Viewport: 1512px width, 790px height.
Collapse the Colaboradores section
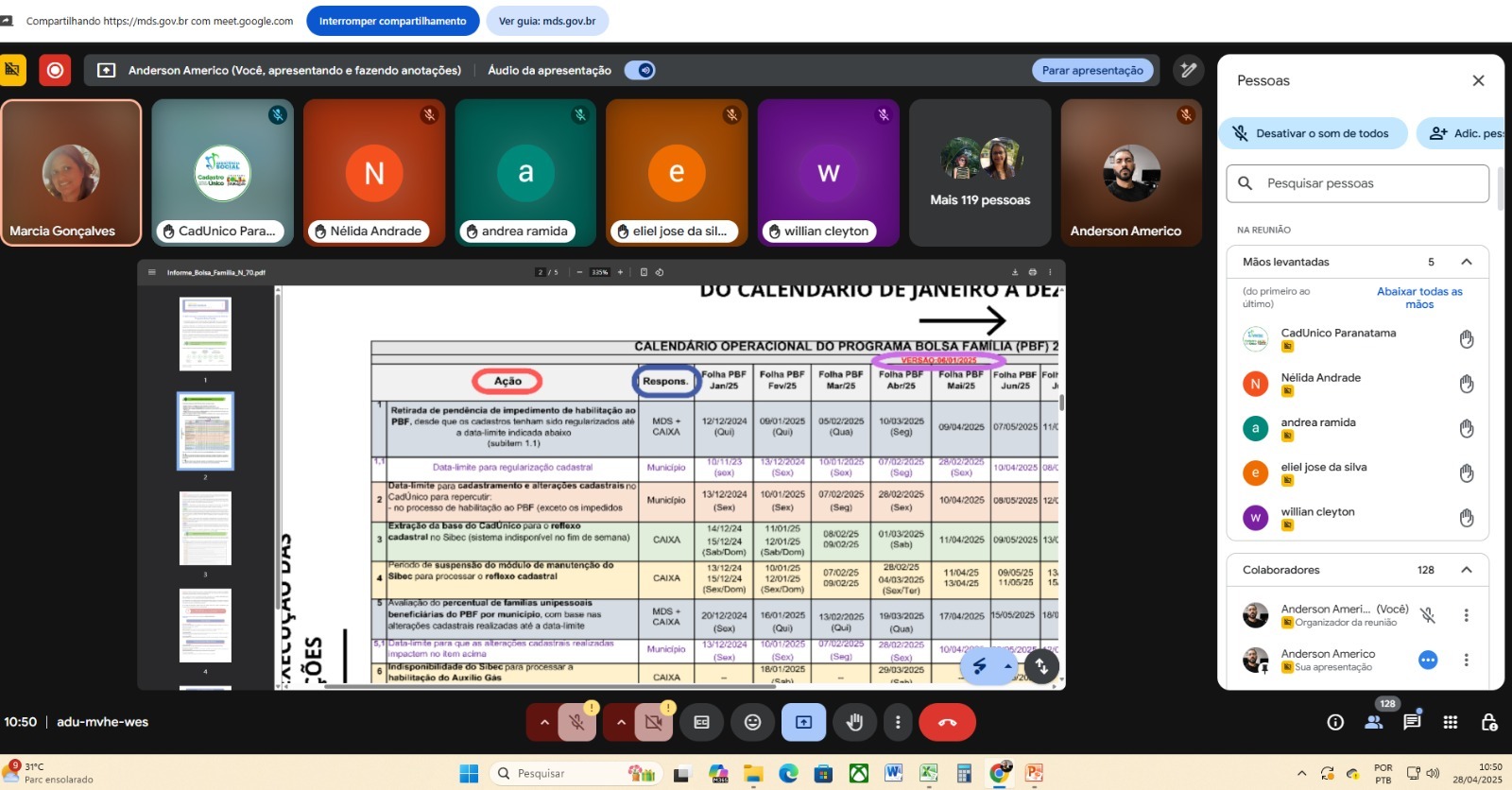click(x=1467, y=570)
